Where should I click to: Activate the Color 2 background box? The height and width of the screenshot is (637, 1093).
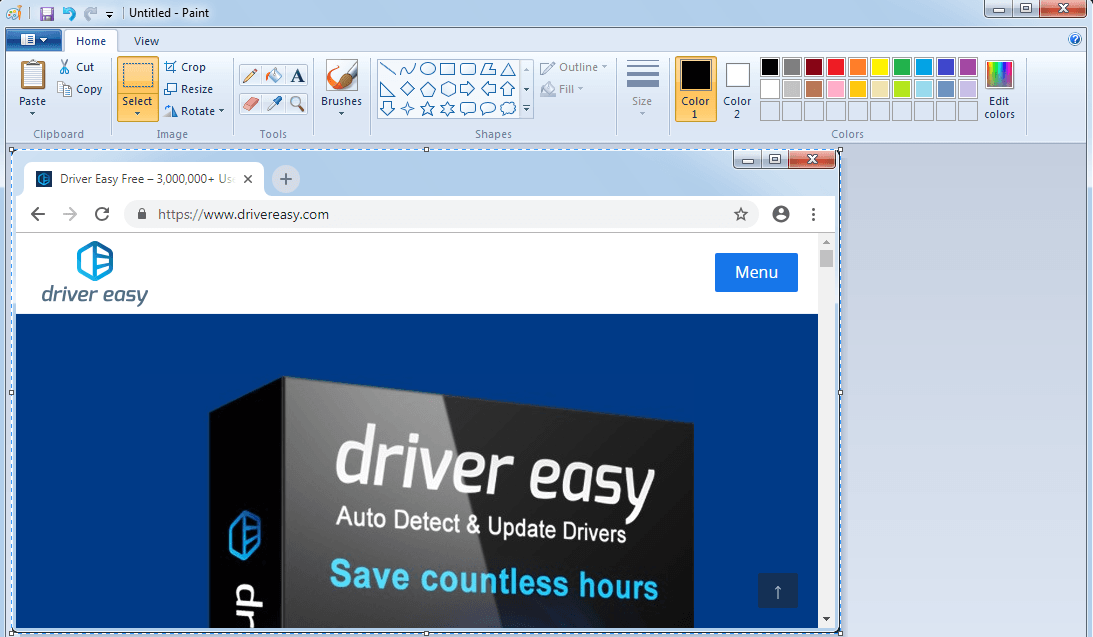737,88
